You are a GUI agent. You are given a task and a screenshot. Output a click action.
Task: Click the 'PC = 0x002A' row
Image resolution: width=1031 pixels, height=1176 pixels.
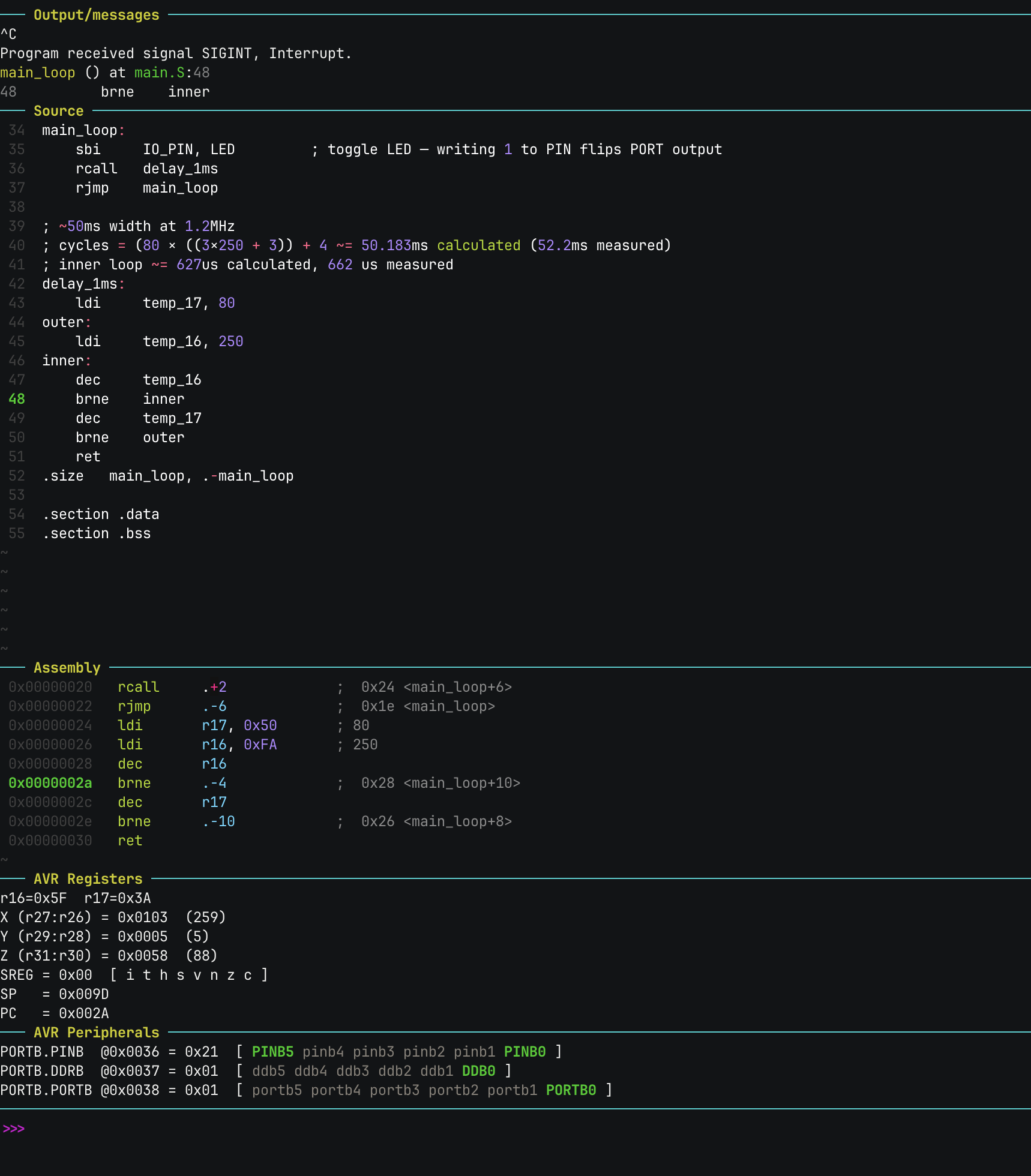(55, 1013)
